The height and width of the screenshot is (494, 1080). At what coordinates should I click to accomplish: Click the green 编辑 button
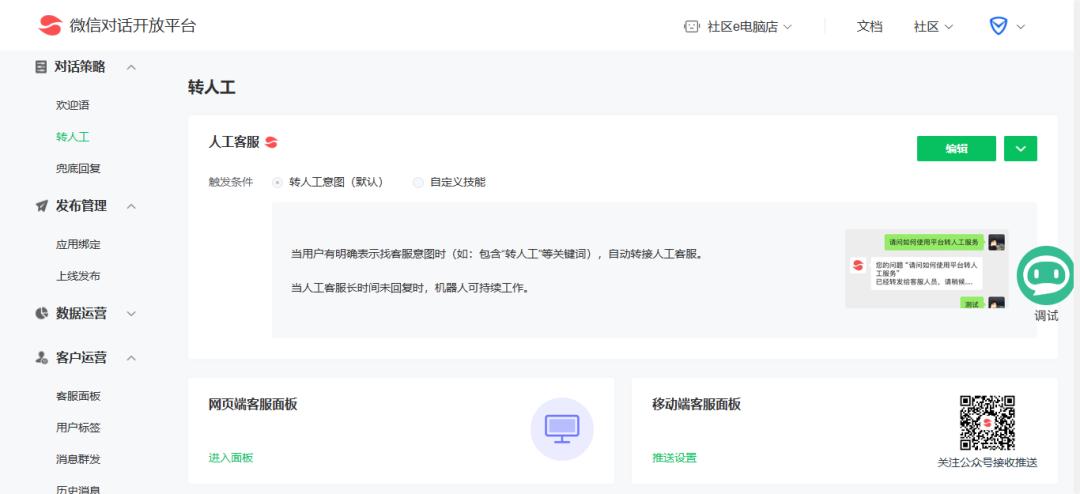coord(956,148)
